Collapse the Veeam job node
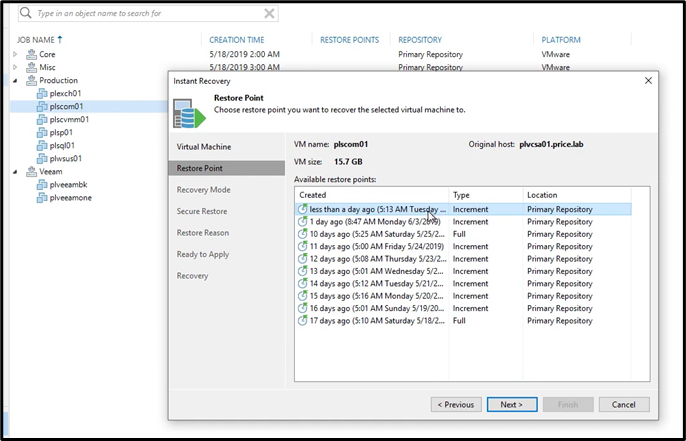The width and height of the screenshot is (686, 441). (15, 172)
